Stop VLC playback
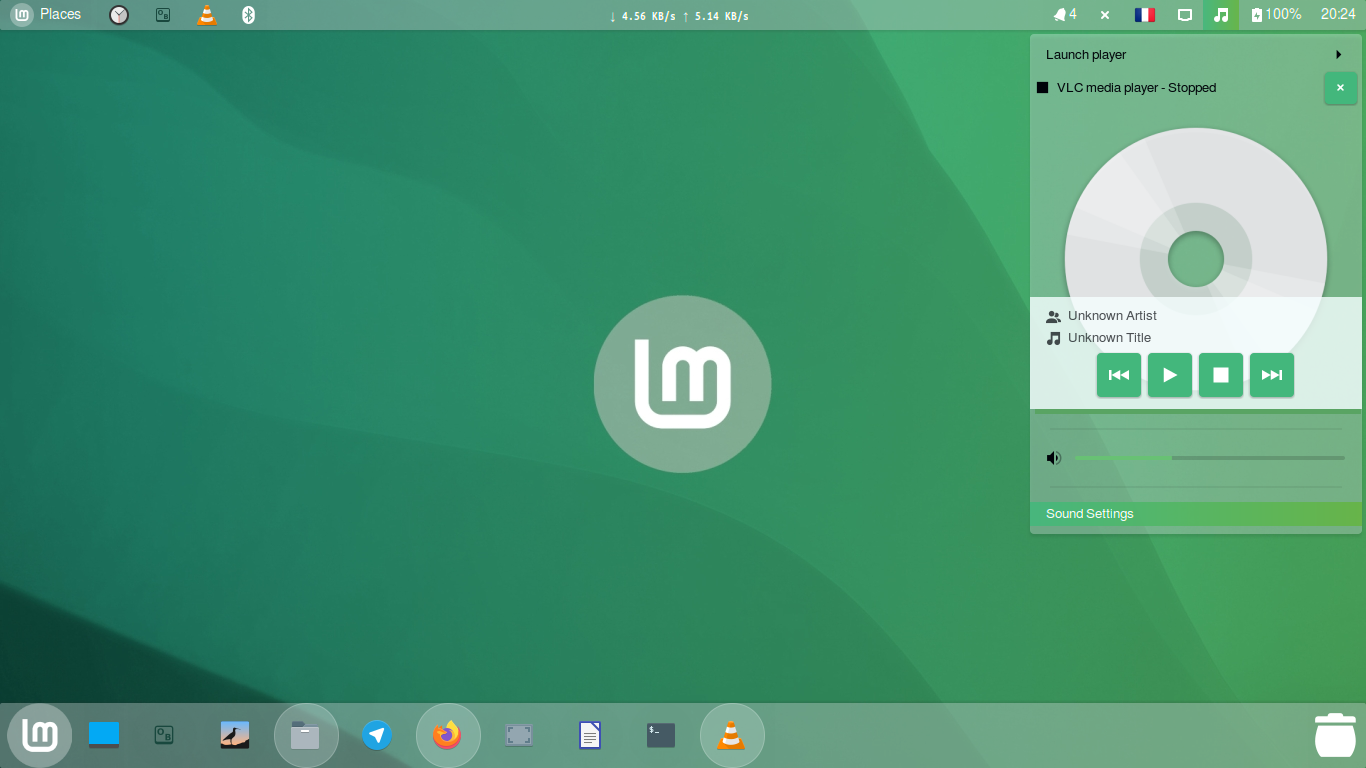The width and height of the screenshot is (1366, 768). (x=1221, y=375)
